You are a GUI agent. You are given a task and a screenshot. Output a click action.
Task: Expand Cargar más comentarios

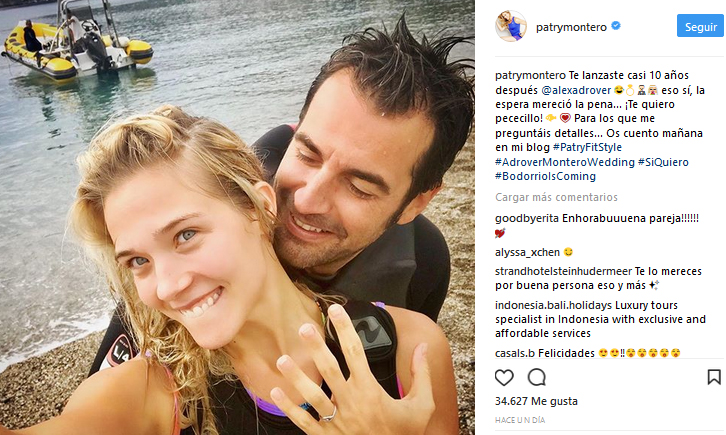tap(556, 197)
